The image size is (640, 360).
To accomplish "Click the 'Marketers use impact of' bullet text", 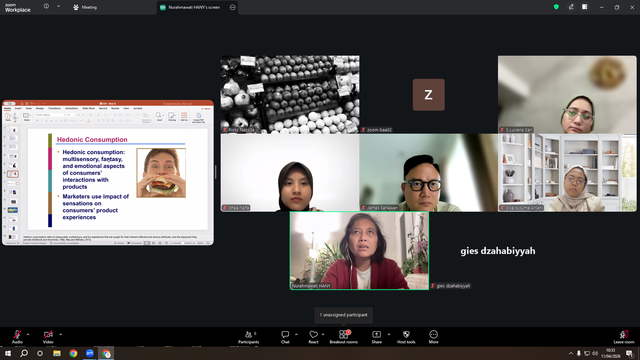I will coord(96,196).
